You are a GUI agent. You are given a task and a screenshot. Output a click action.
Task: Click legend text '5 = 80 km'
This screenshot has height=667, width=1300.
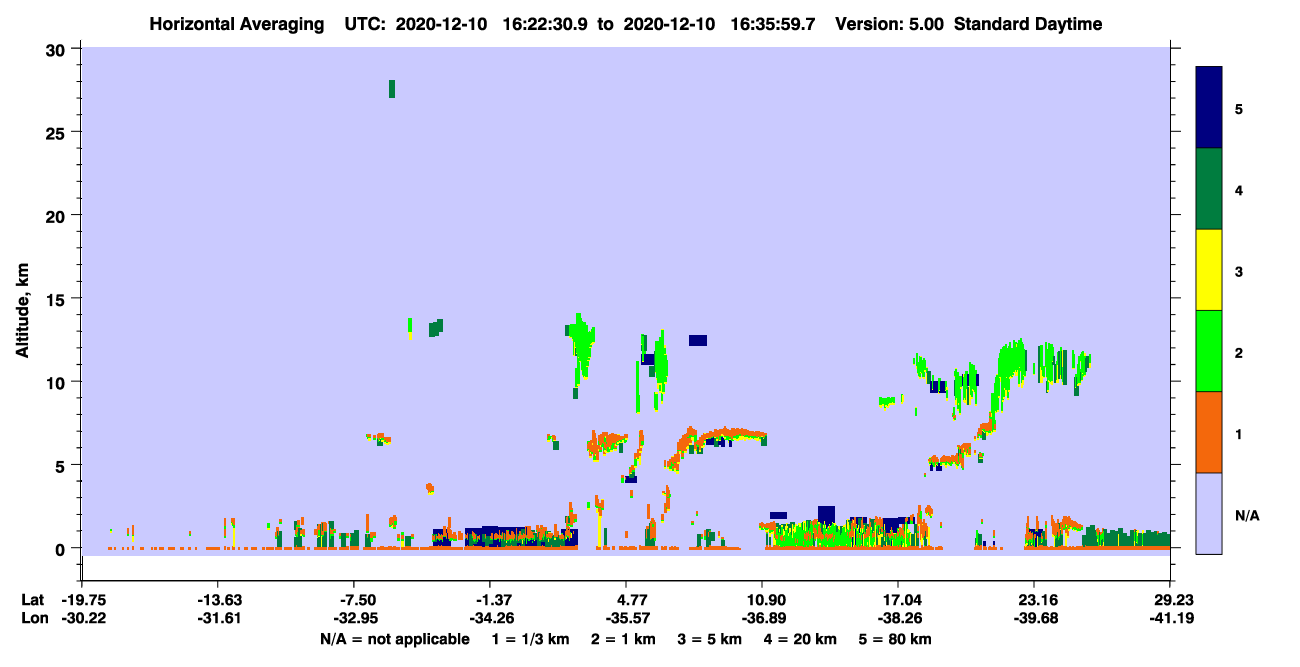(896, 639)
